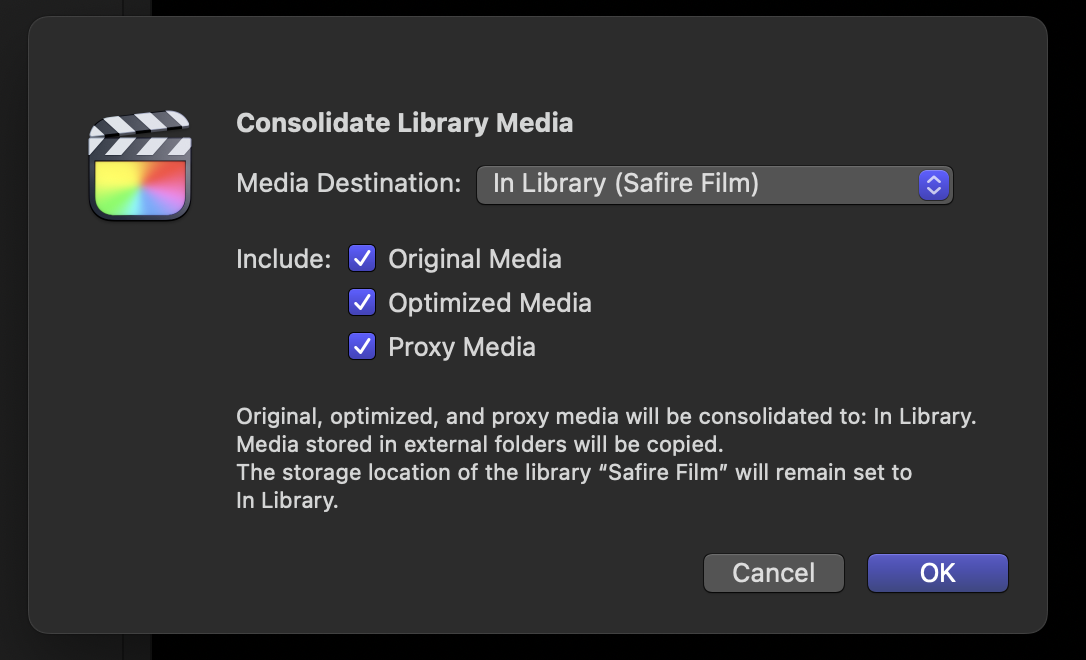Viewport: 1086px width, 660px height.
Task: Click the 'Media stored in external folders' text line
Action: (479, 444)
